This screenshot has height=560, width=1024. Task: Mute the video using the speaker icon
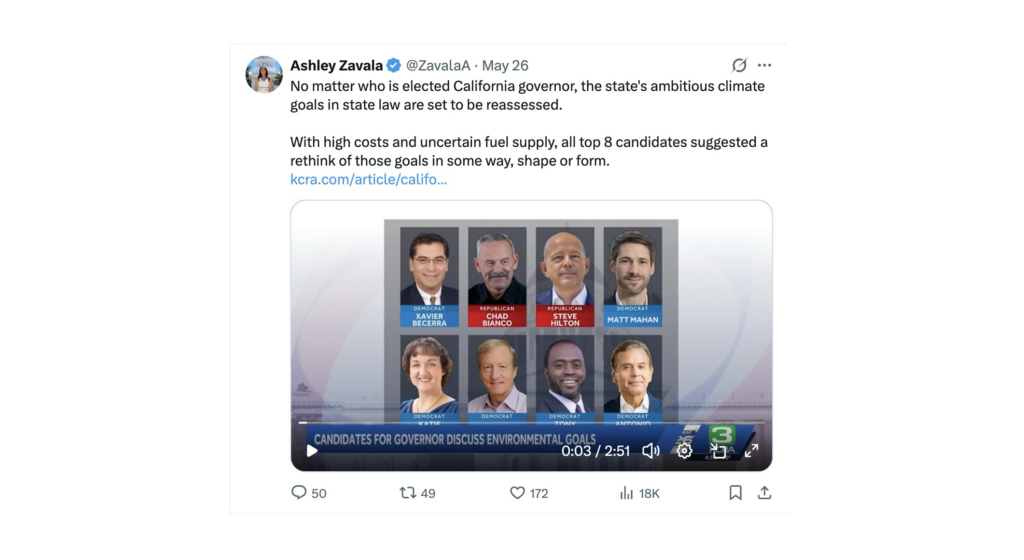click(x=651, y=450)
